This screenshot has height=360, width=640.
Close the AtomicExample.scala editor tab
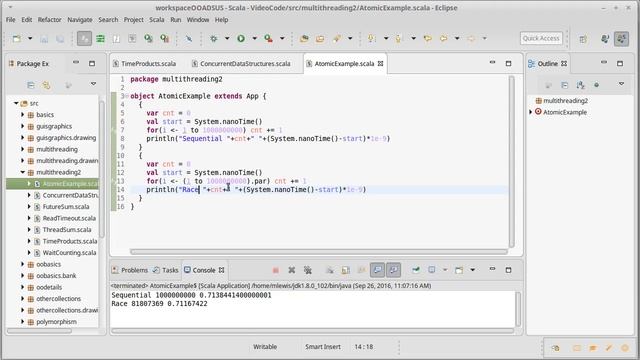(x=380, y=64)
